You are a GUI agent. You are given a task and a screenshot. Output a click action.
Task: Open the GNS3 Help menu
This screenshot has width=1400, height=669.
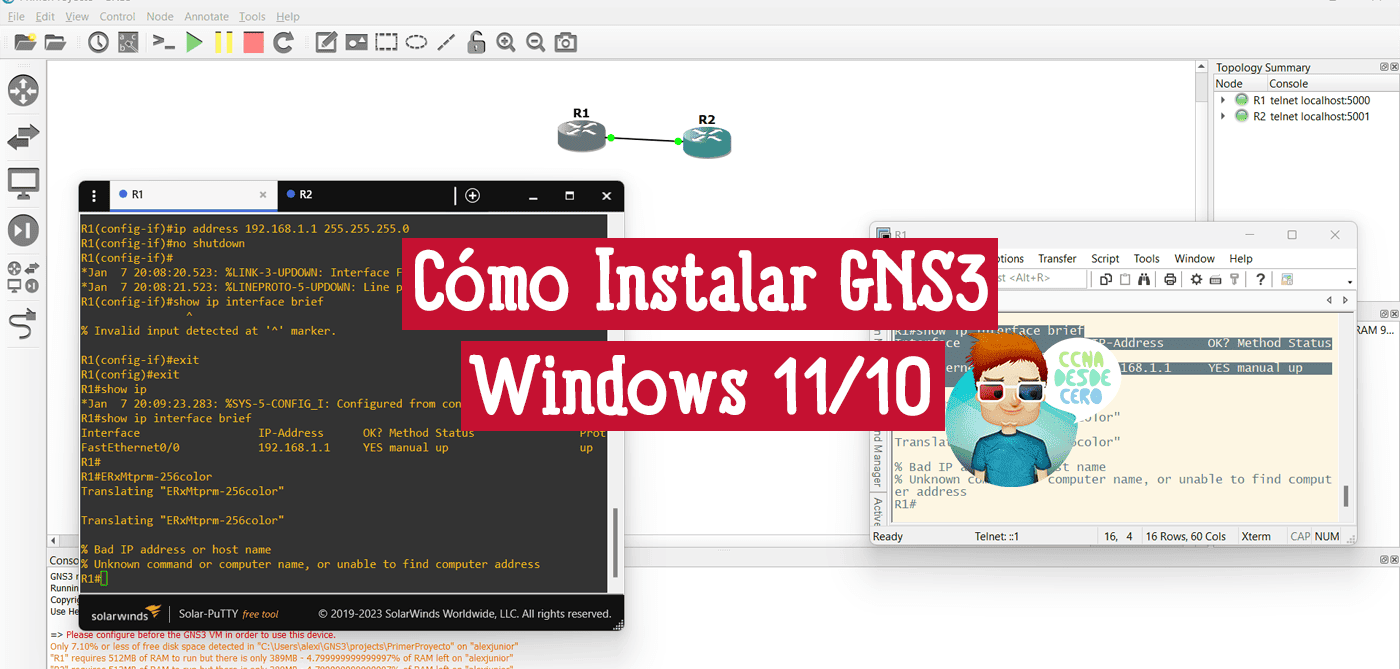click(x=288, y=17)
